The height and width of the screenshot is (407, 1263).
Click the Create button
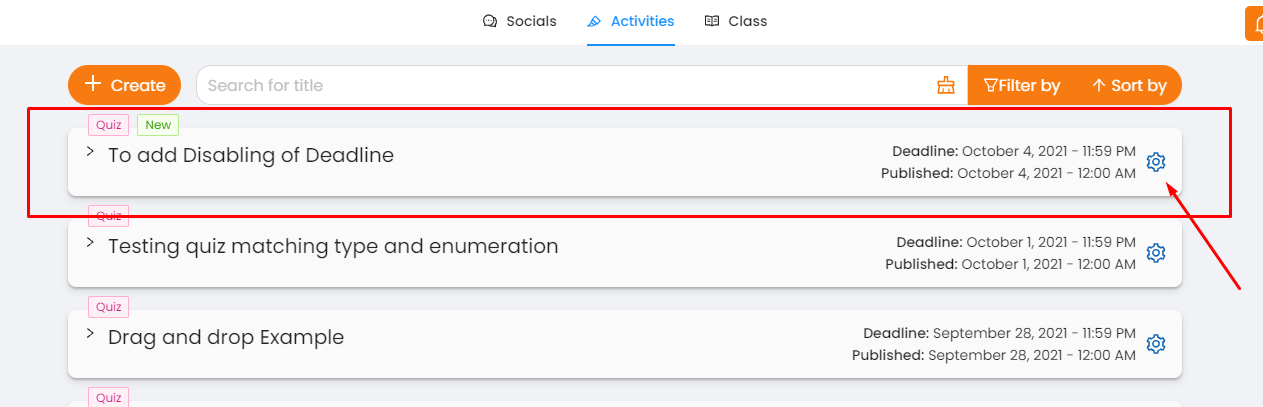tap(124, 85)
